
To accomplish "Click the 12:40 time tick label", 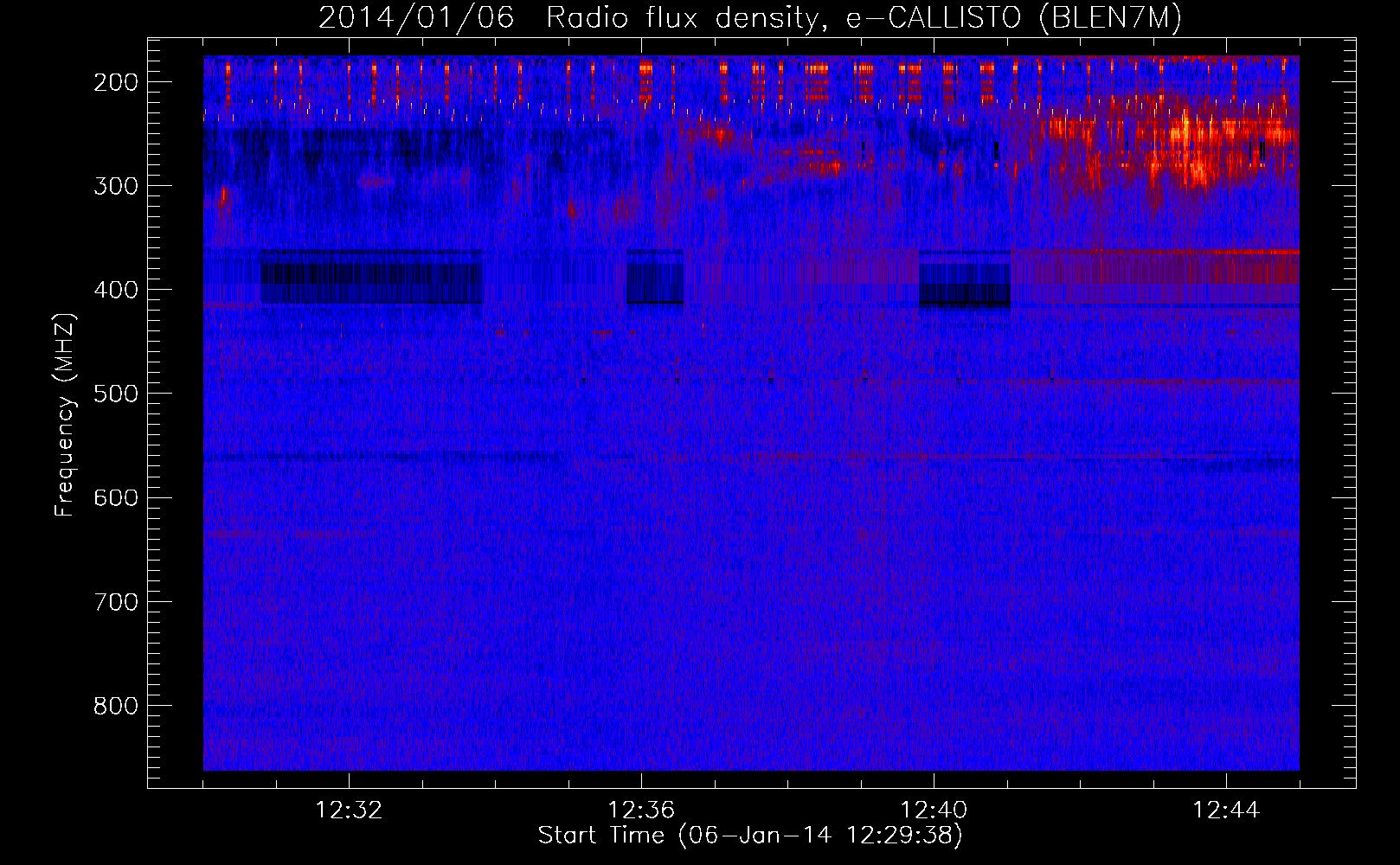I will [934, 811].
